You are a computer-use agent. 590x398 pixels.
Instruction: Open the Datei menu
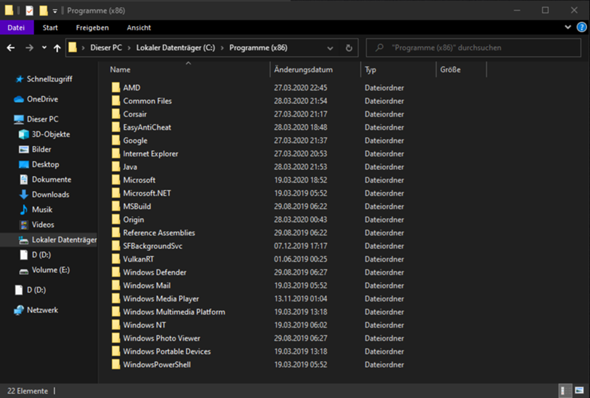point(17,27)
